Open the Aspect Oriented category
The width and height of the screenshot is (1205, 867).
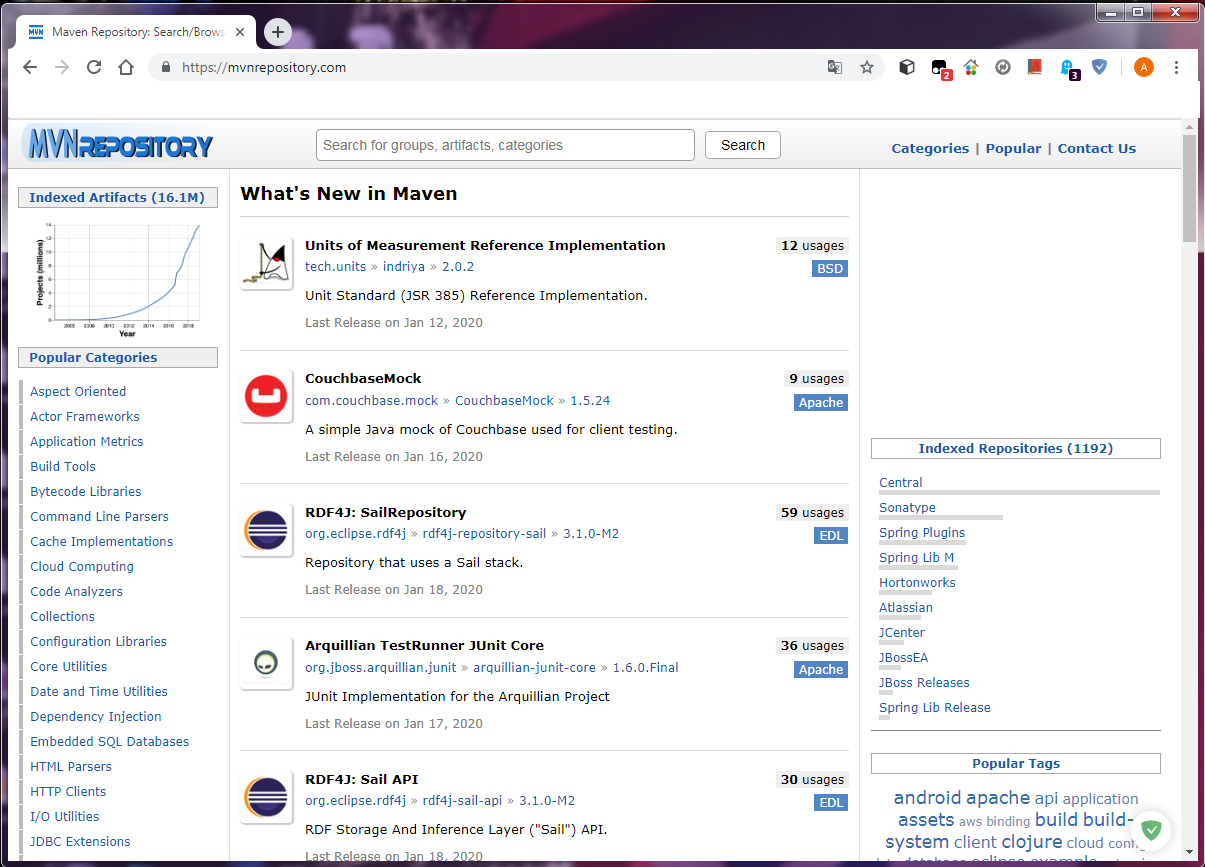(78, 391)
